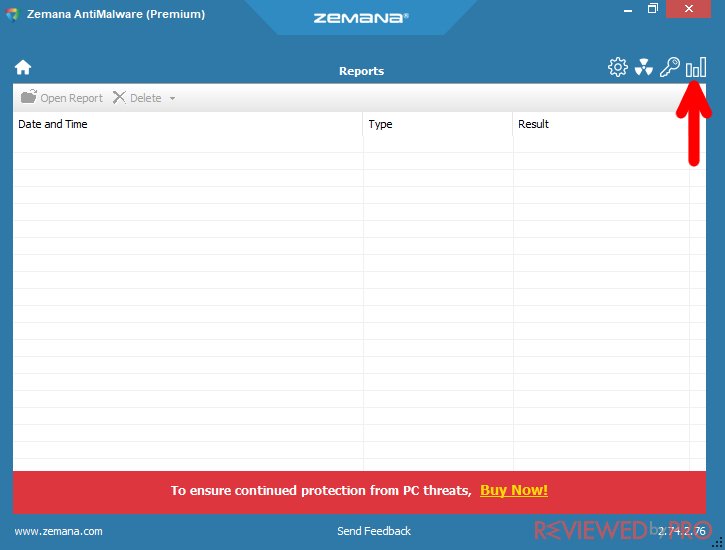Screen dimensions: 725x550
Task: Sort by Result column header
Action: click(601, 124)
